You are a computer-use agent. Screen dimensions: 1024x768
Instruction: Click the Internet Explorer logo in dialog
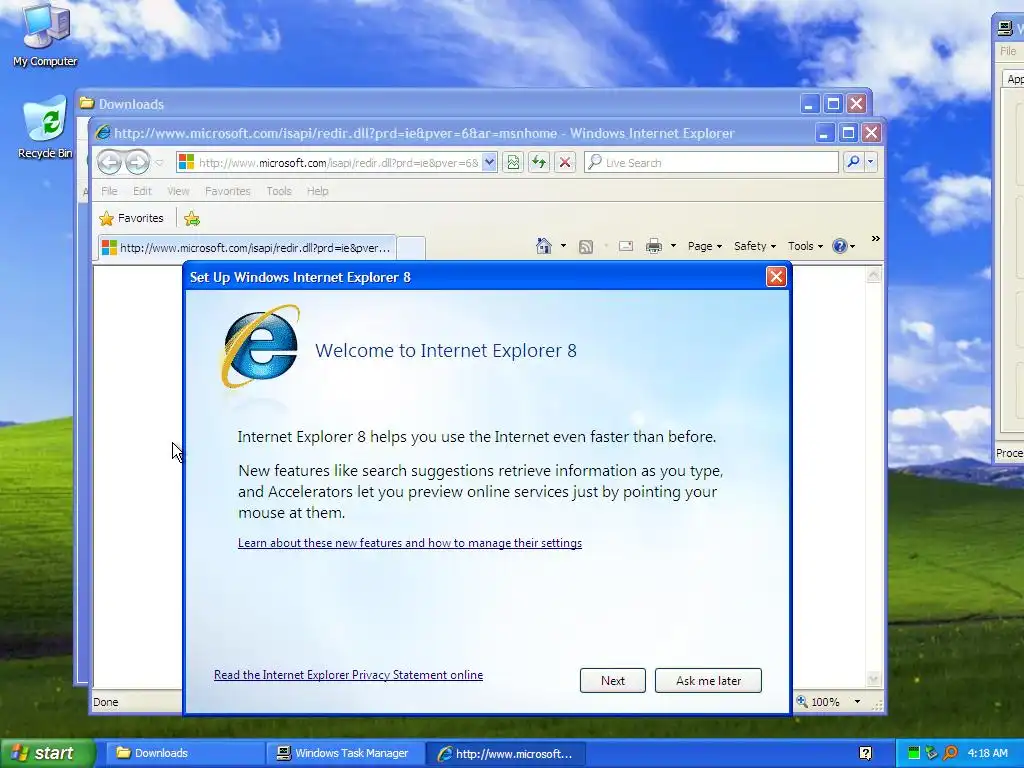[260, 346]
